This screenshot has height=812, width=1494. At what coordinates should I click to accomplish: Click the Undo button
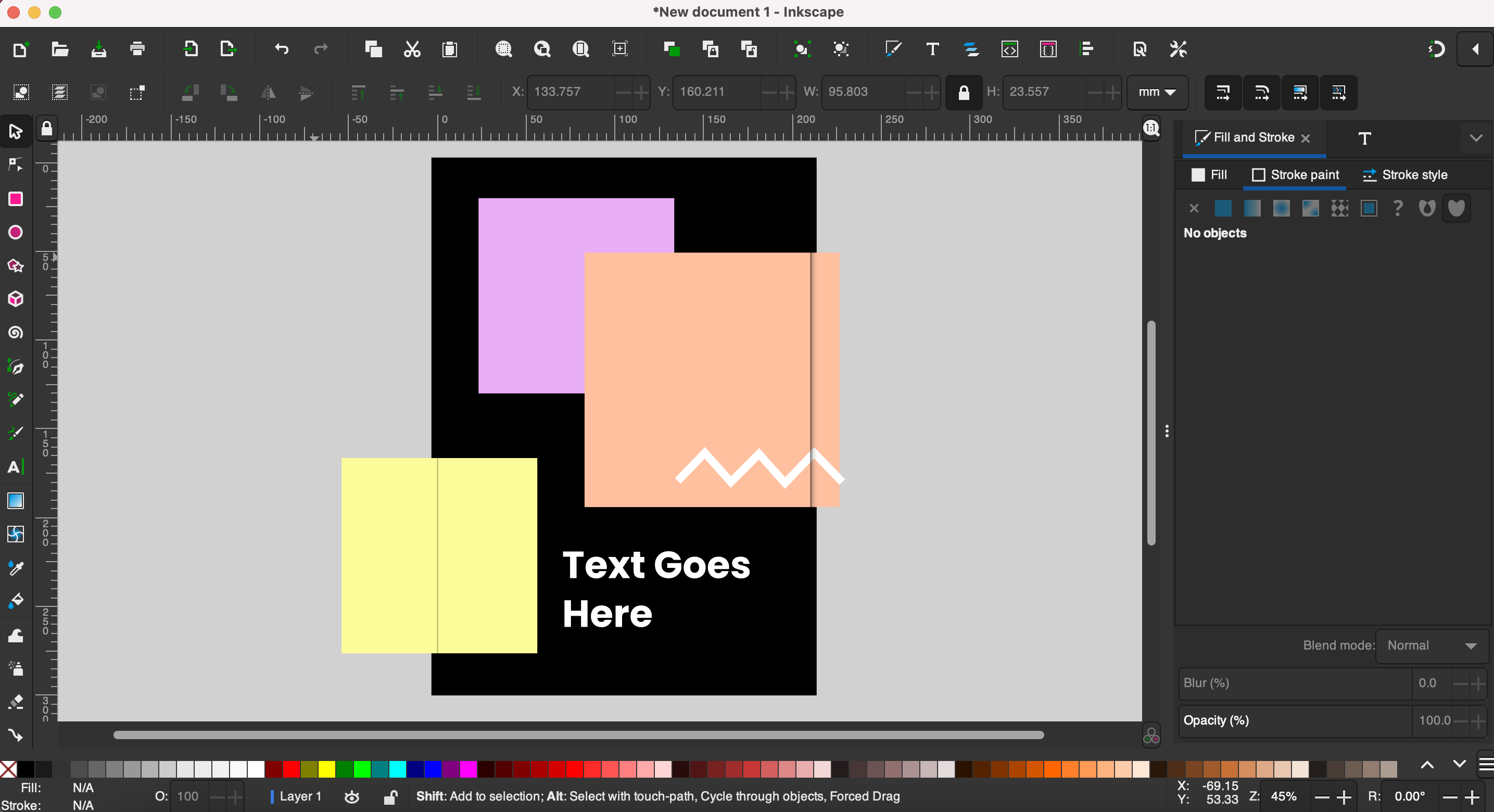click(x=281, y=50)
